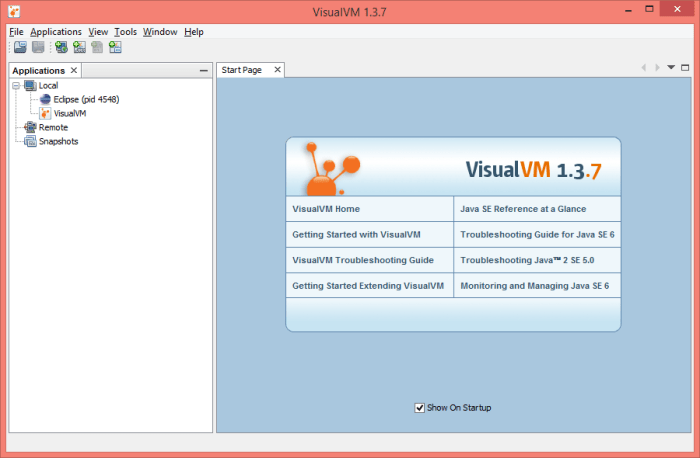
Task: Click the last green-plus toolbar icon
Action: click(x=115, y=47)
